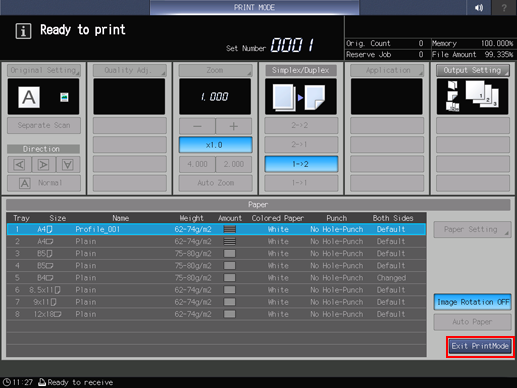Select tray 2 A4 Plain row

pyautogui.click(x=216, y=241)
